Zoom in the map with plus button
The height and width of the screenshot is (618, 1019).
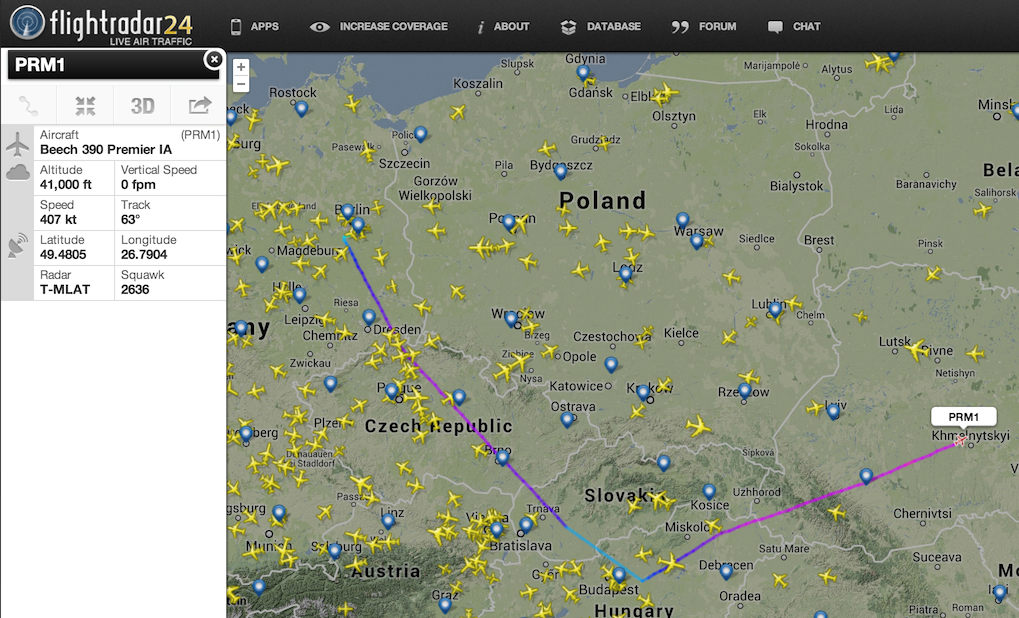click(x=240, y=68)
